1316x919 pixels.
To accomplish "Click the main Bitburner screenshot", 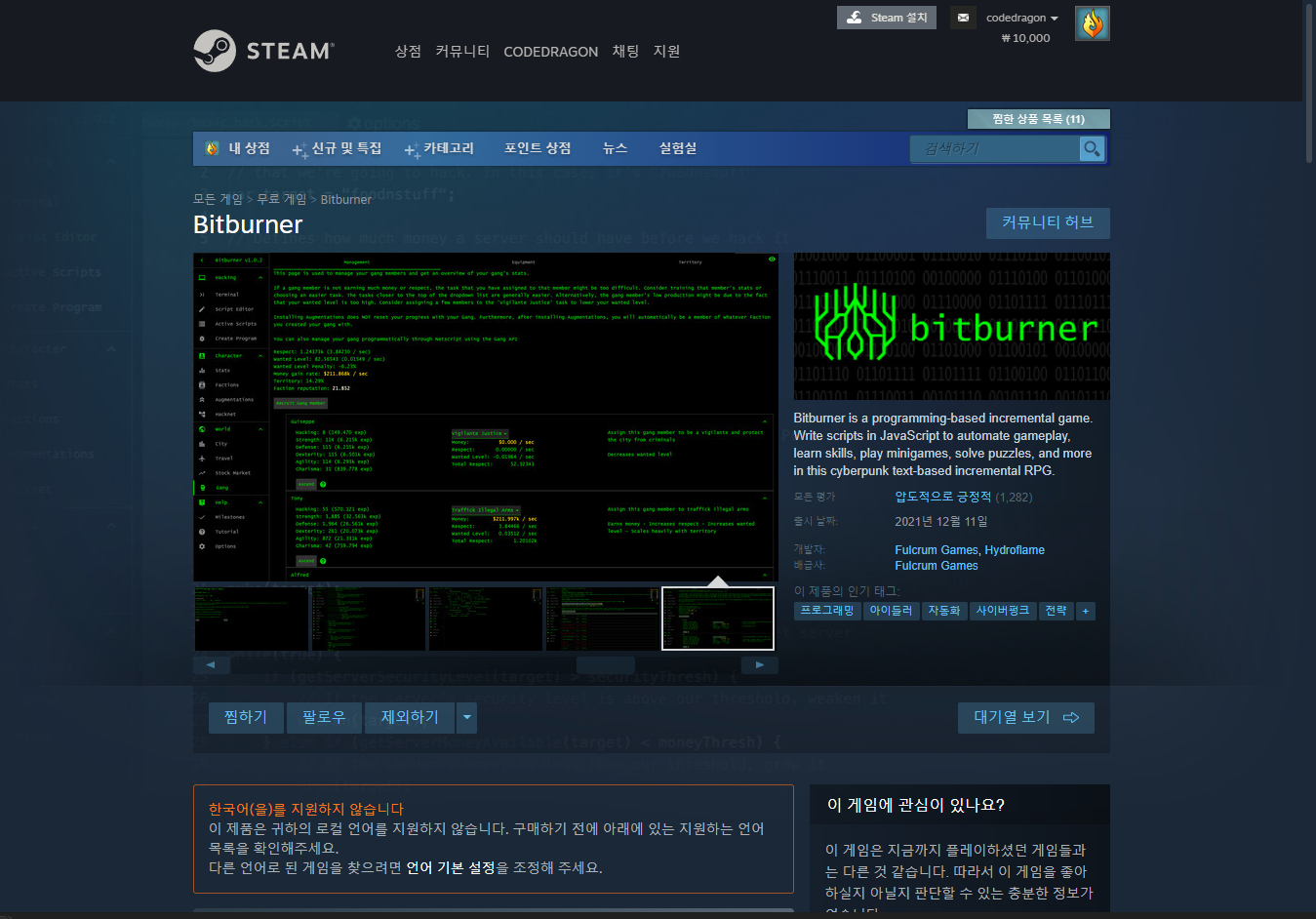I will click(486, 418).
